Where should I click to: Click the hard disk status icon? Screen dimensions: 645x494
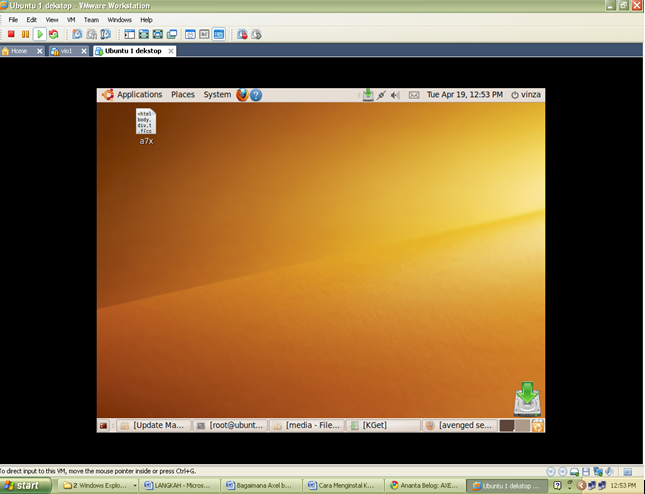click(574, 472)
